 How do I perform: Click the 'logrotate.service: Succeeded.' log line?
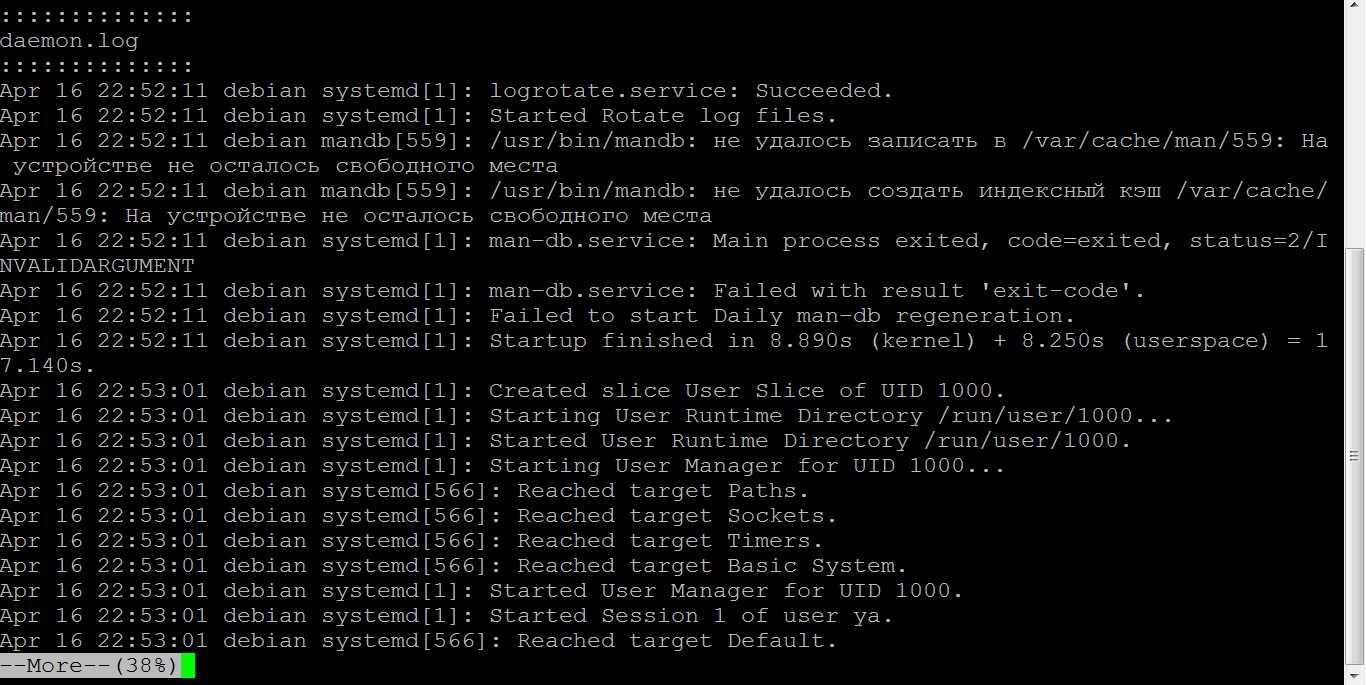point(446,91)
